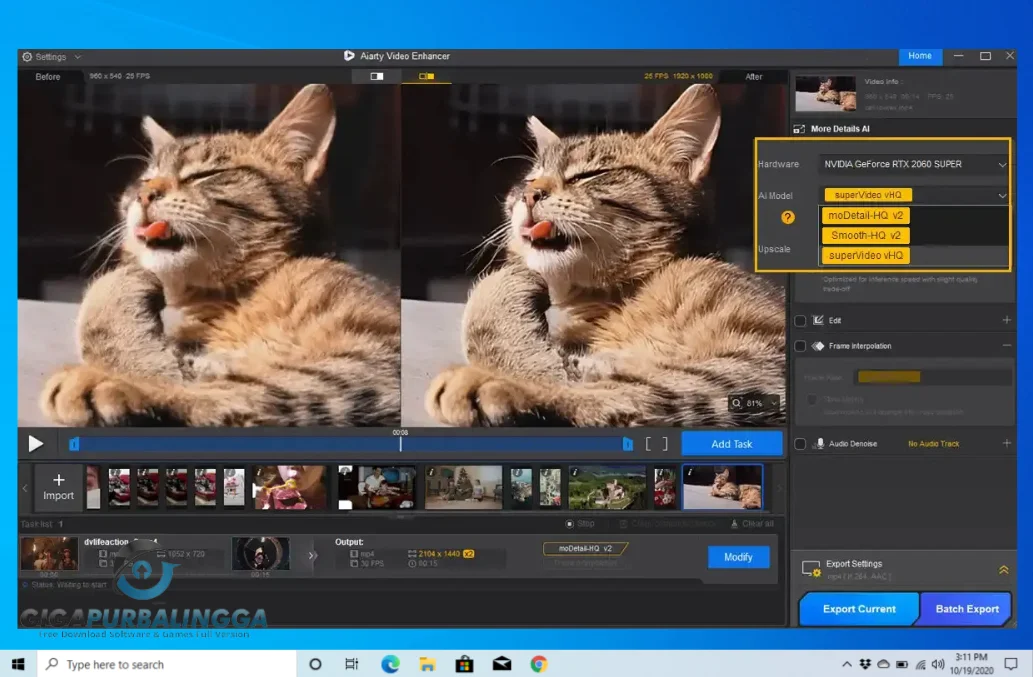Click the 2104 x 1440 output resolution text

pos(439,554)
